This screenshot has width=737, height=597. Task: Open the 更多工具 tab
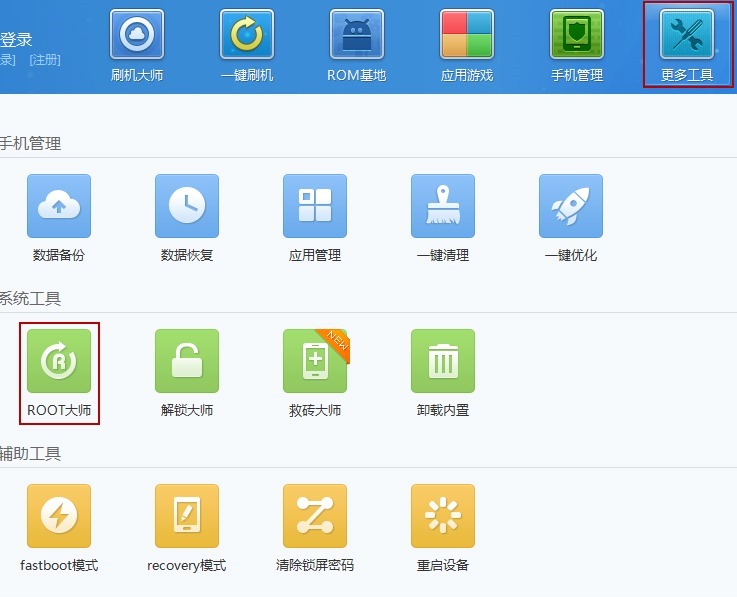pos(687,46)
